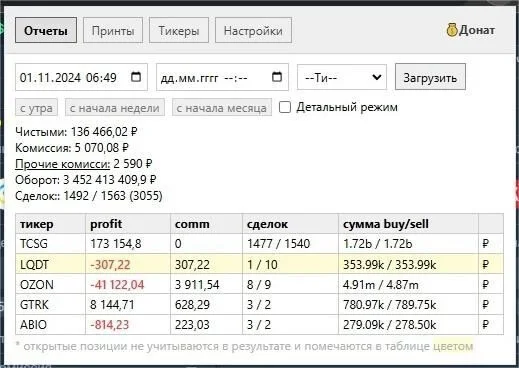Image resolution: width=519 pixels, height=368 pixels.
Task: Click TCSG sum 1.72b / 1.72b
Action: point(378,244)
